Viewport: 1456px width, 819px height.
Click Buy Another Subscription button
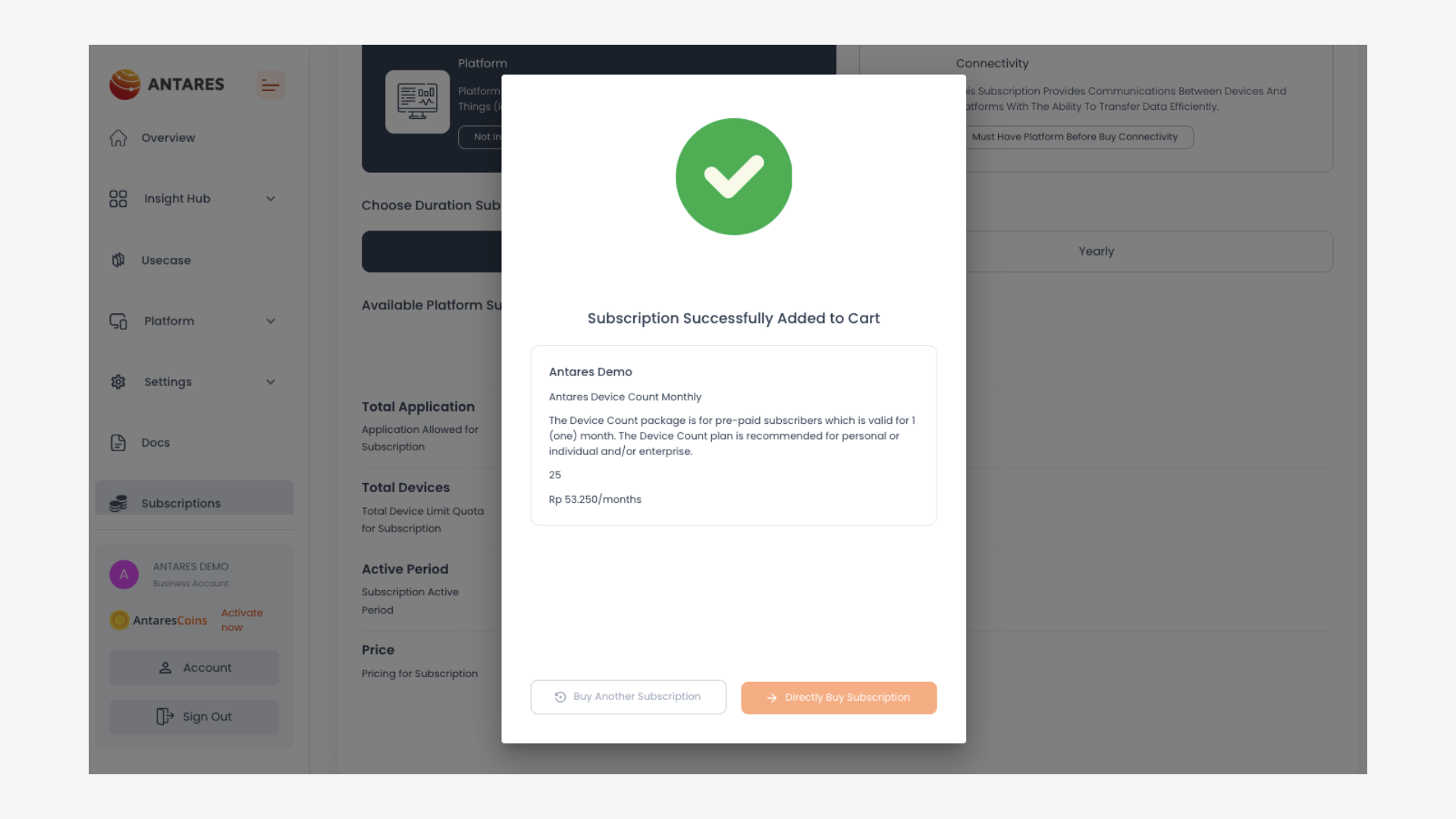pyautogui.click(x=628, y=697)
